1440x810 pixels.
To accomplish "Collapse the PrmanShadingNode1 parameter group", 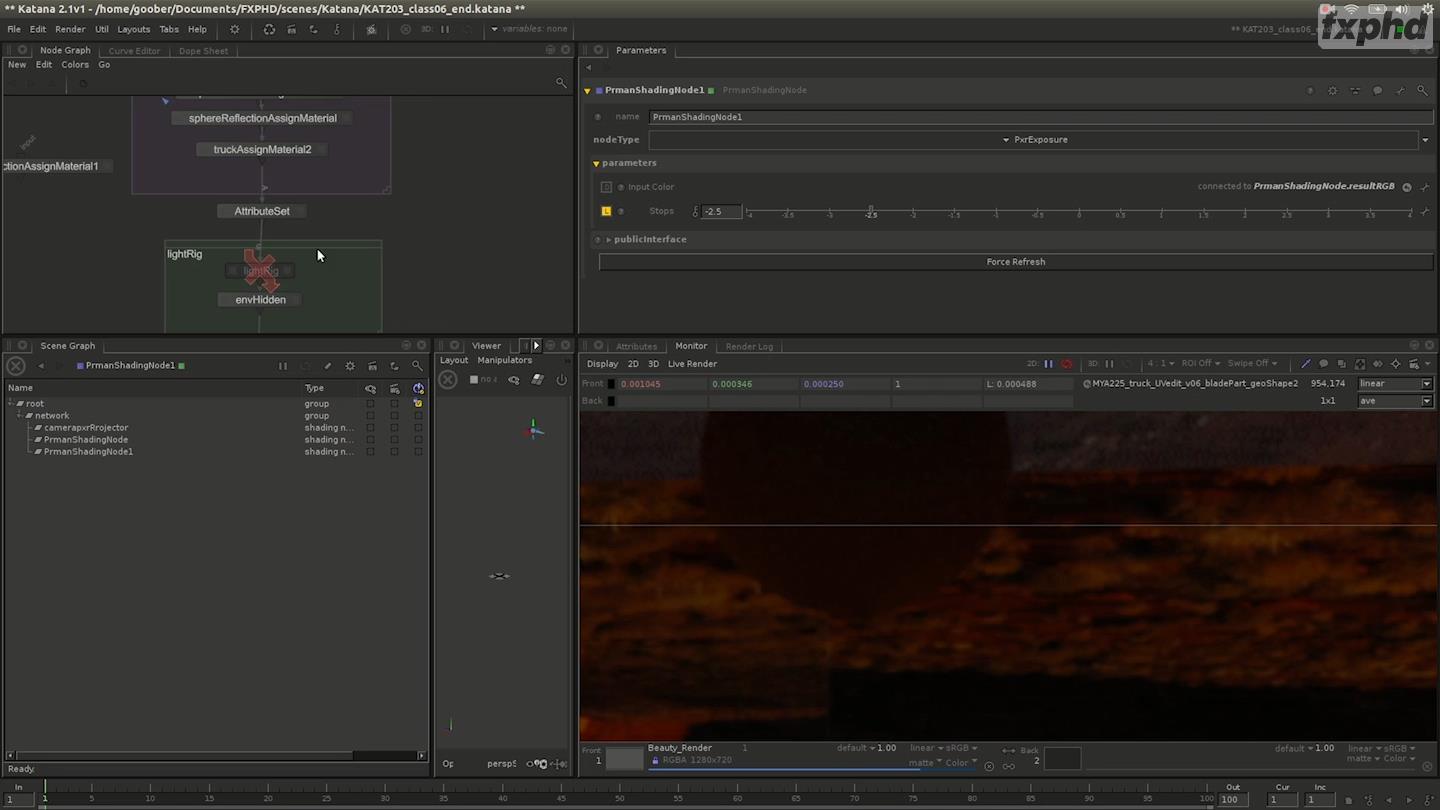I will click(x=588, y=91).
